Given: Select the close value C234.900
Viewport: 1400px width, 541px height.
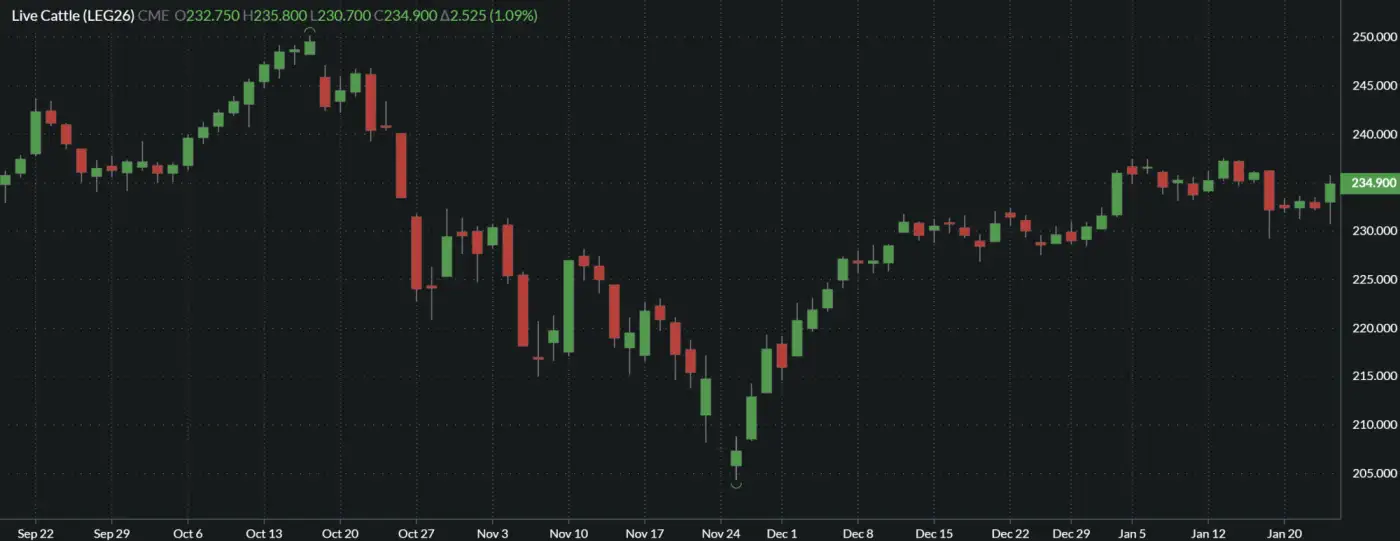Looking at the screenshot, I should pos(405,16).
